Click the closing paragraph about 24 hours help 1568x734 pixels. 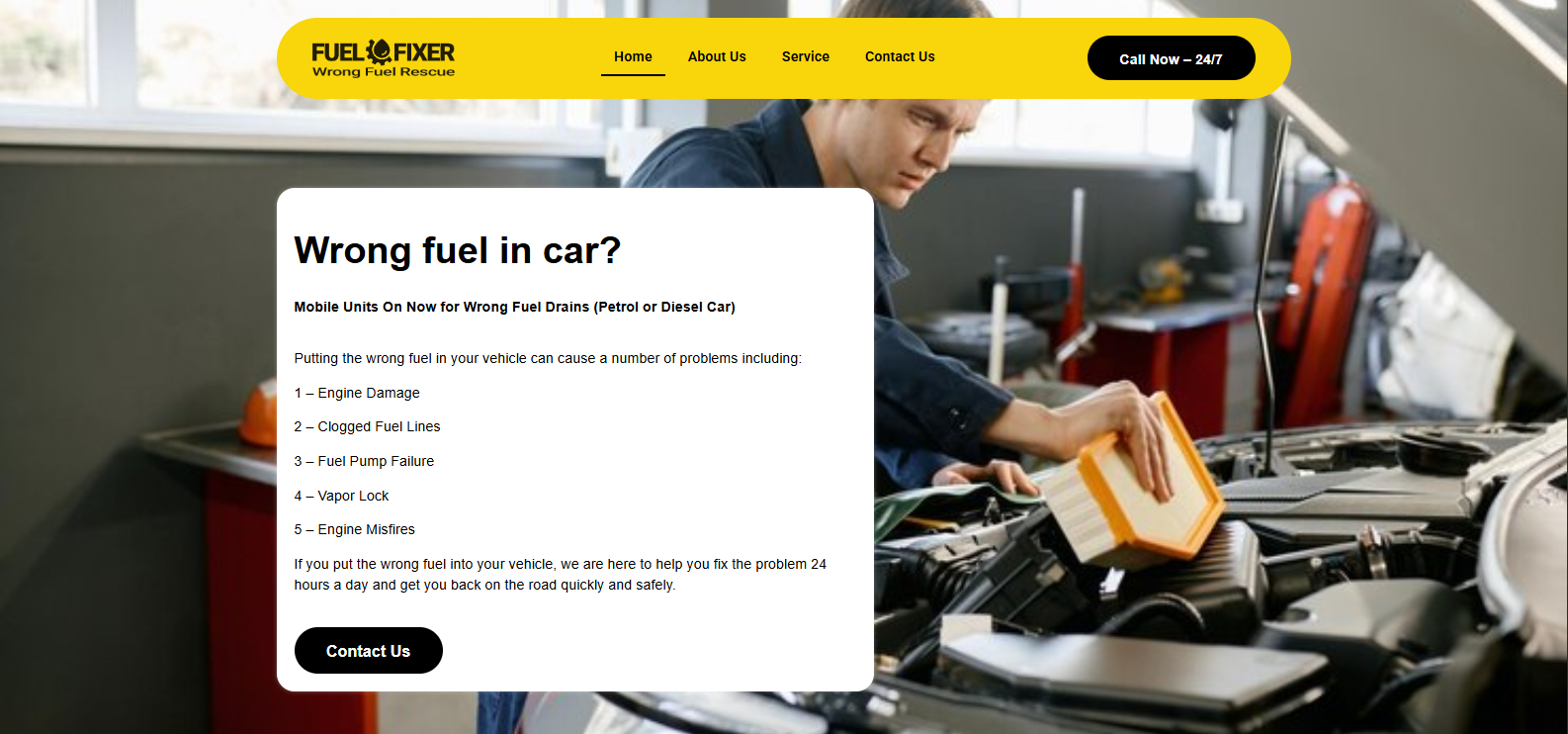tap(561, 574)
